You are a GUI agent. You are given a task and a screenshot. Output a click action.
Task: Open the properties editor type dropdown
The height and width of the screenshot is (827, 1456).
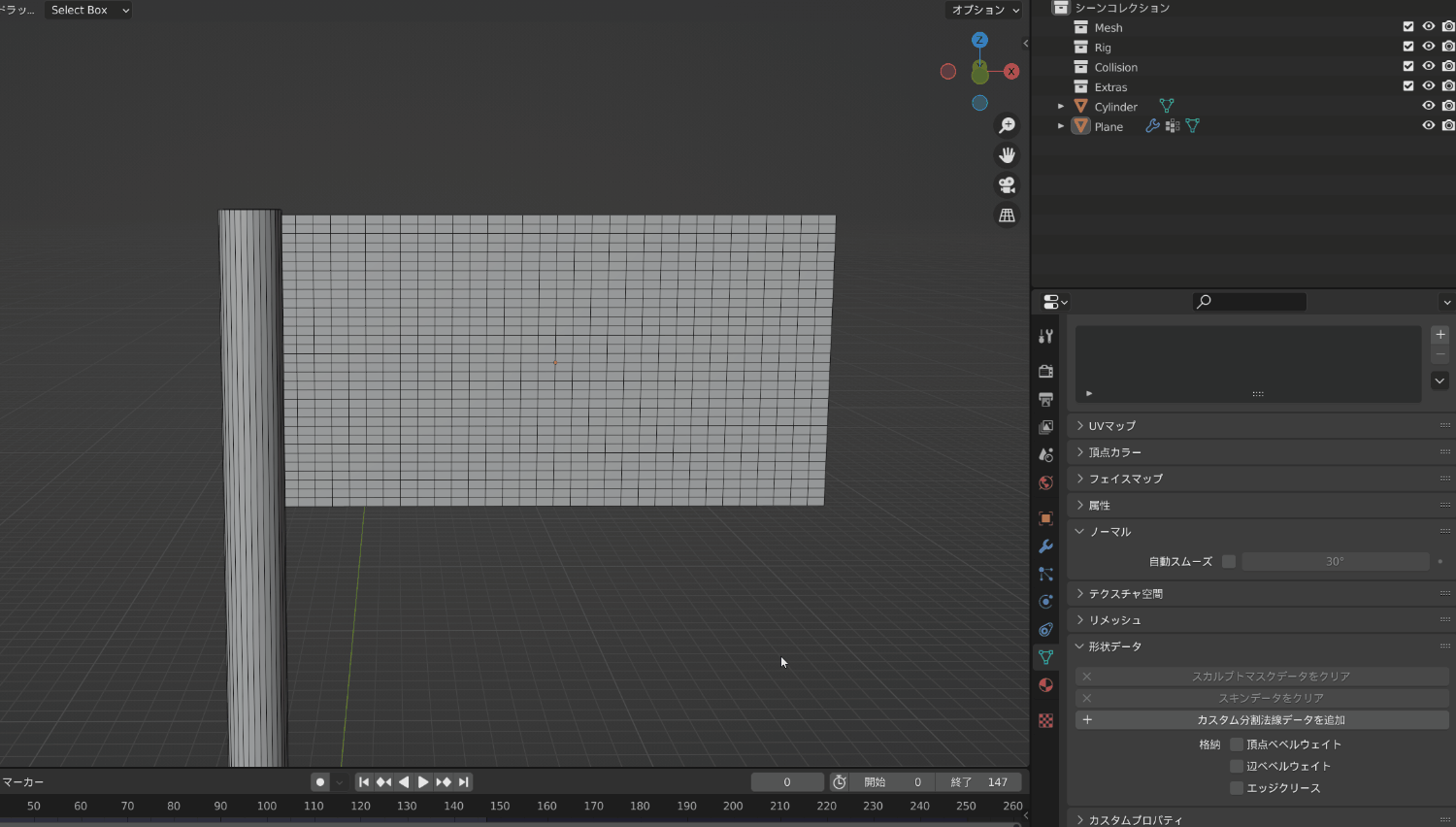[1054, 302]
